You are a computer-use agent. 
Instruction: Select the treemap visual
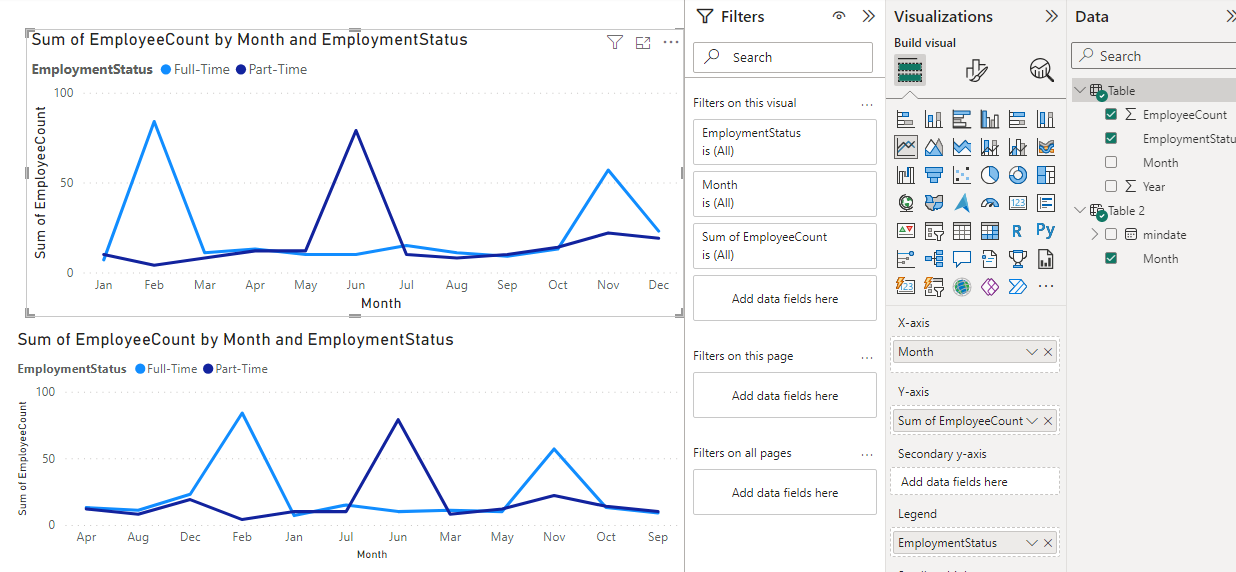[1046, 175]
